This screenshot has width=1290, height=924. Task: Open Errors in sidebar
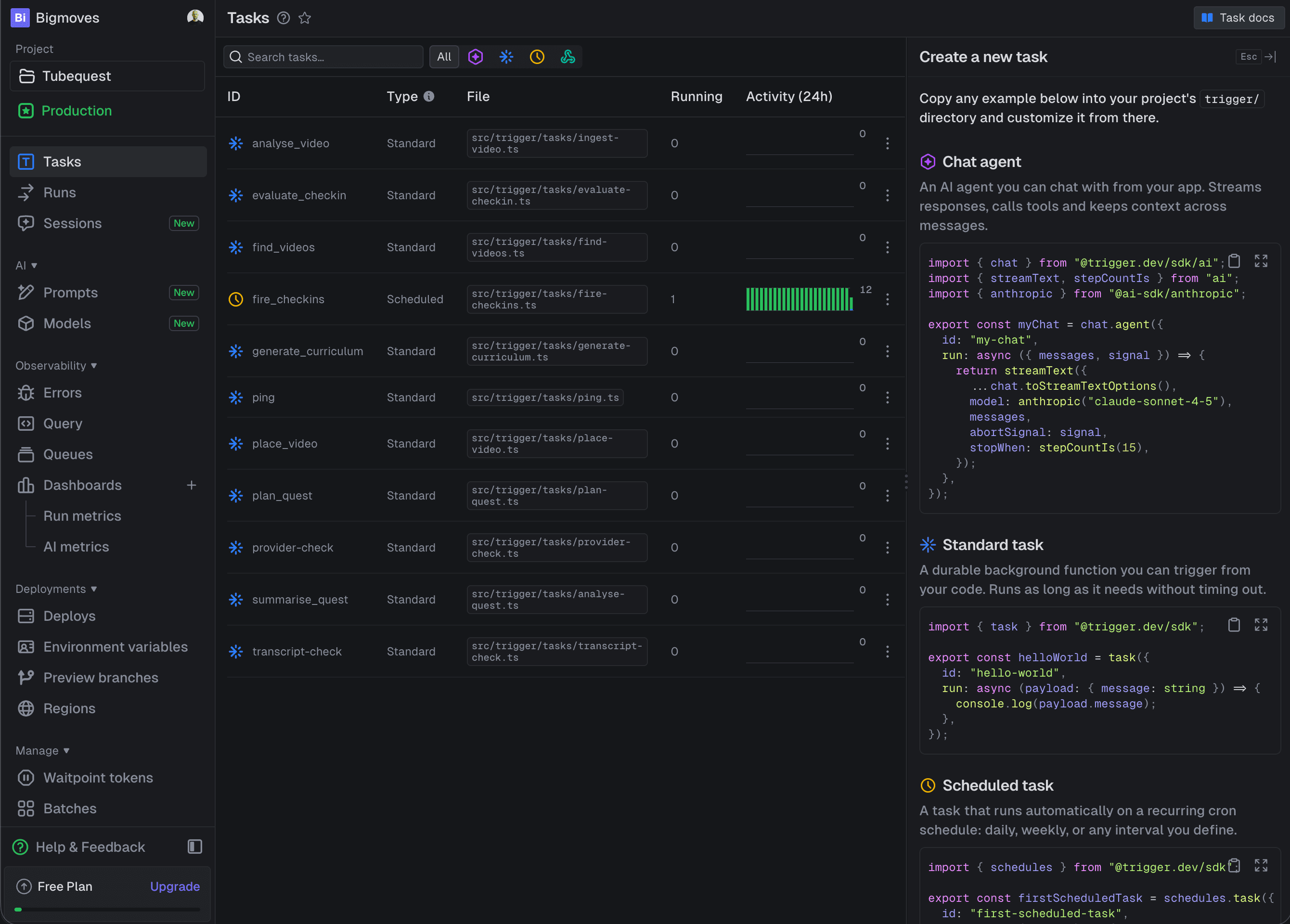tap(108, 393)
